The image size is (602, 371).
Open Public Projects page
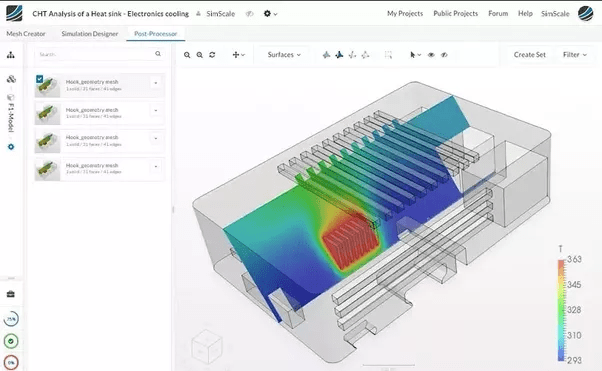click(x=456, y=13)
